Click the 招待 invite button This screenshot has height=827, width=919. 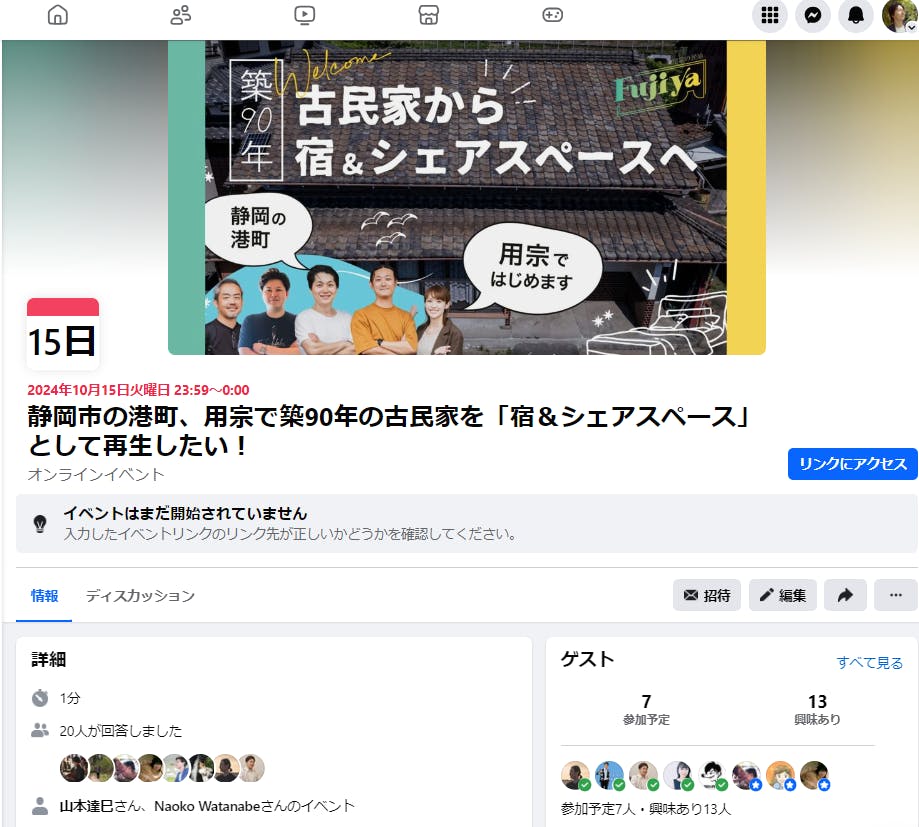tap(707, 595)
